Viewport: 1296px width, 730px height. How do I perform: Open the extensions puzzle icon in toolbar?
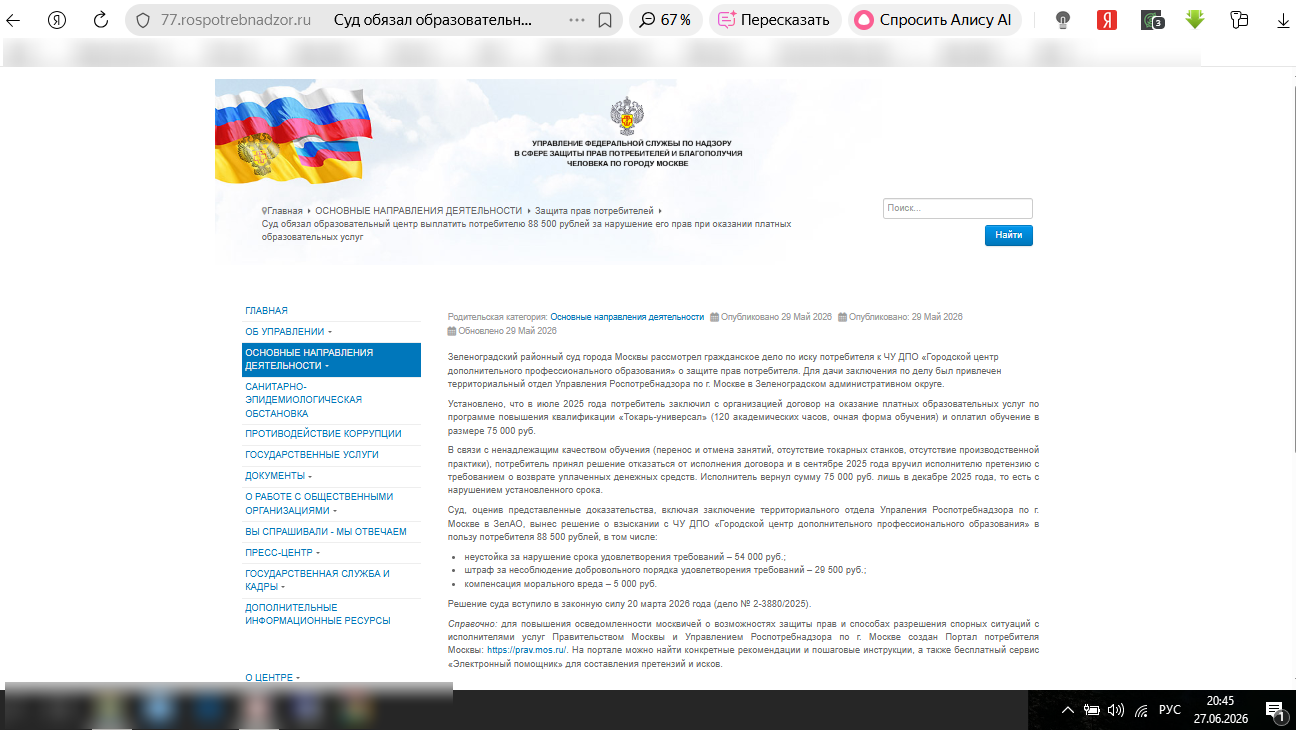1240,20
